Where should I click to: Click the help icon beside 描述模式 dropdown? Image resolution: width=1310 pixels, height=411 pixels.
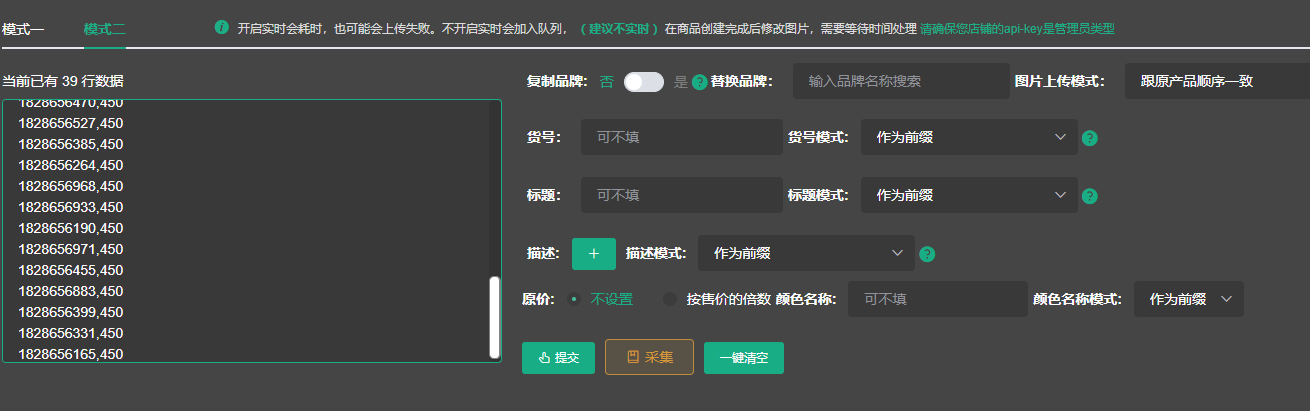coord(927,254)
